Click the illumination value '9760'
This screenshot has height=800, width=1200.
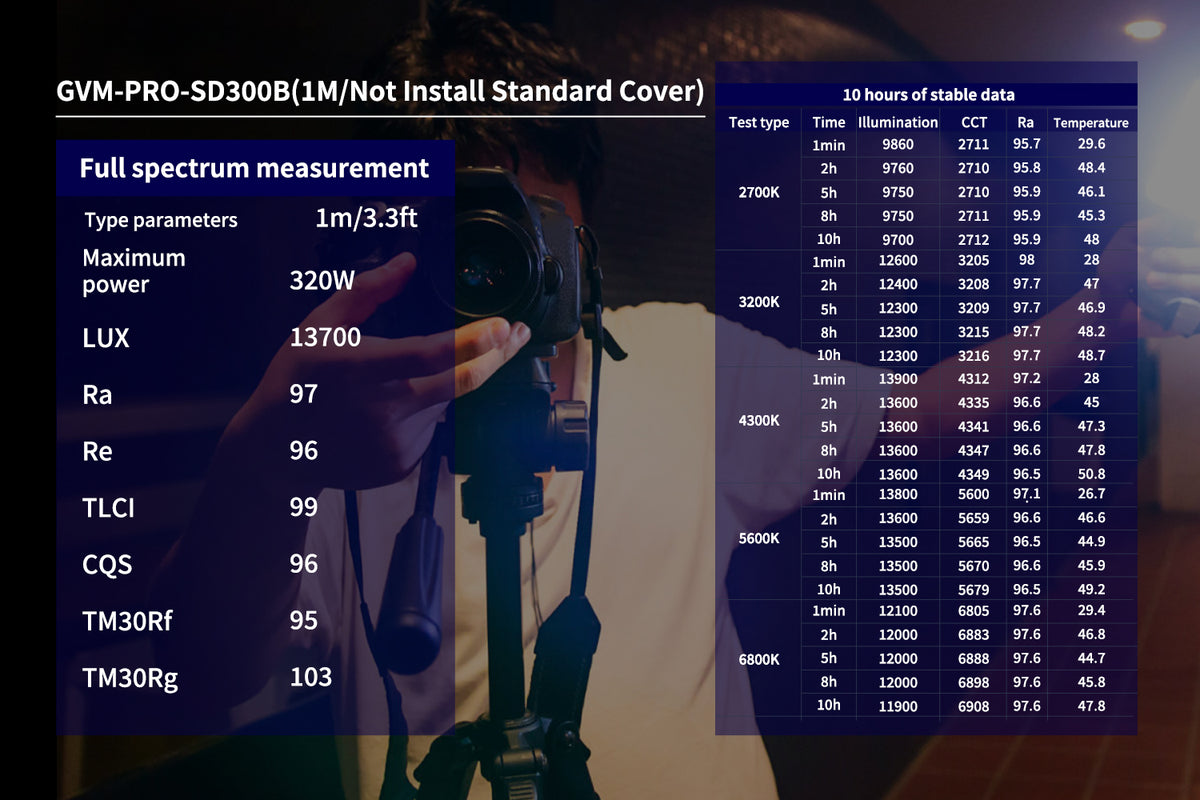pyautogui.click(x=898, y=168)
